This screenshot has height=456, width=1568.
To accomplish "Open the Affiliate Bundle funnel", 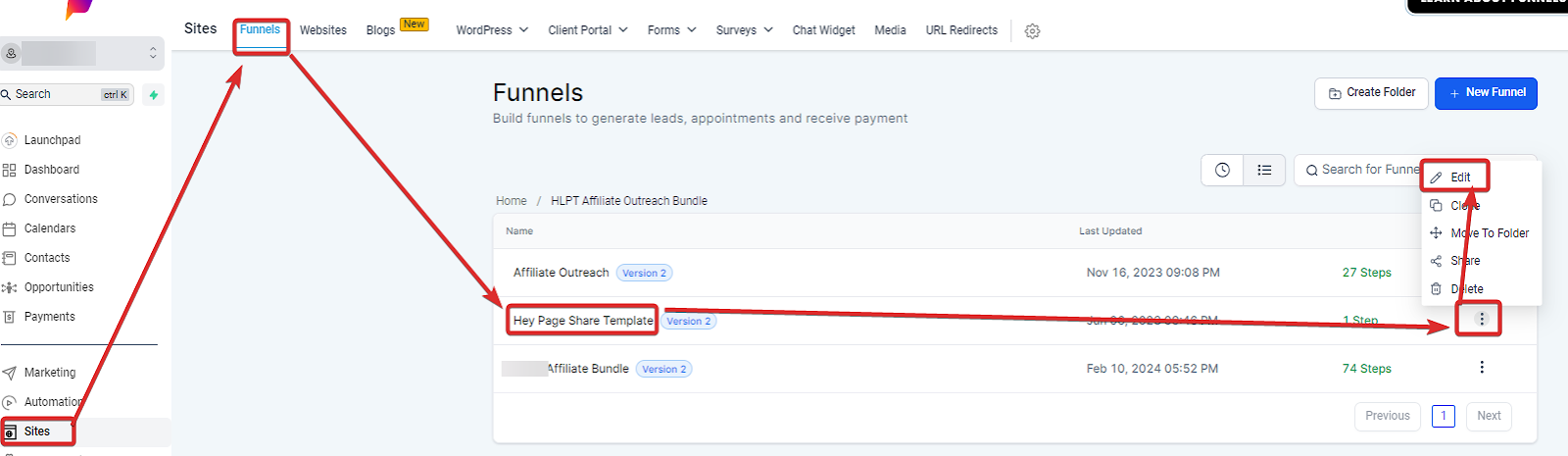I will click(588, 369).
